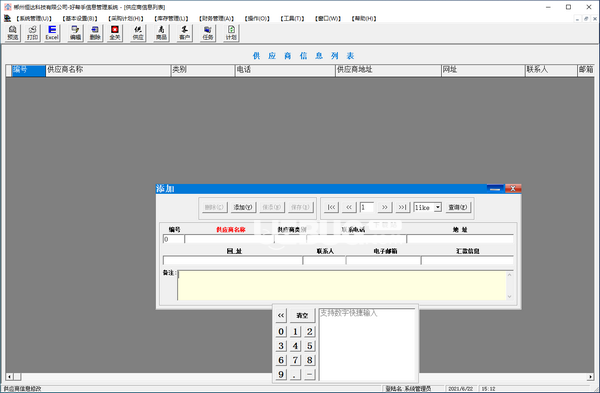
Task: Click keypad digit 8
Action: click(310, 360)
